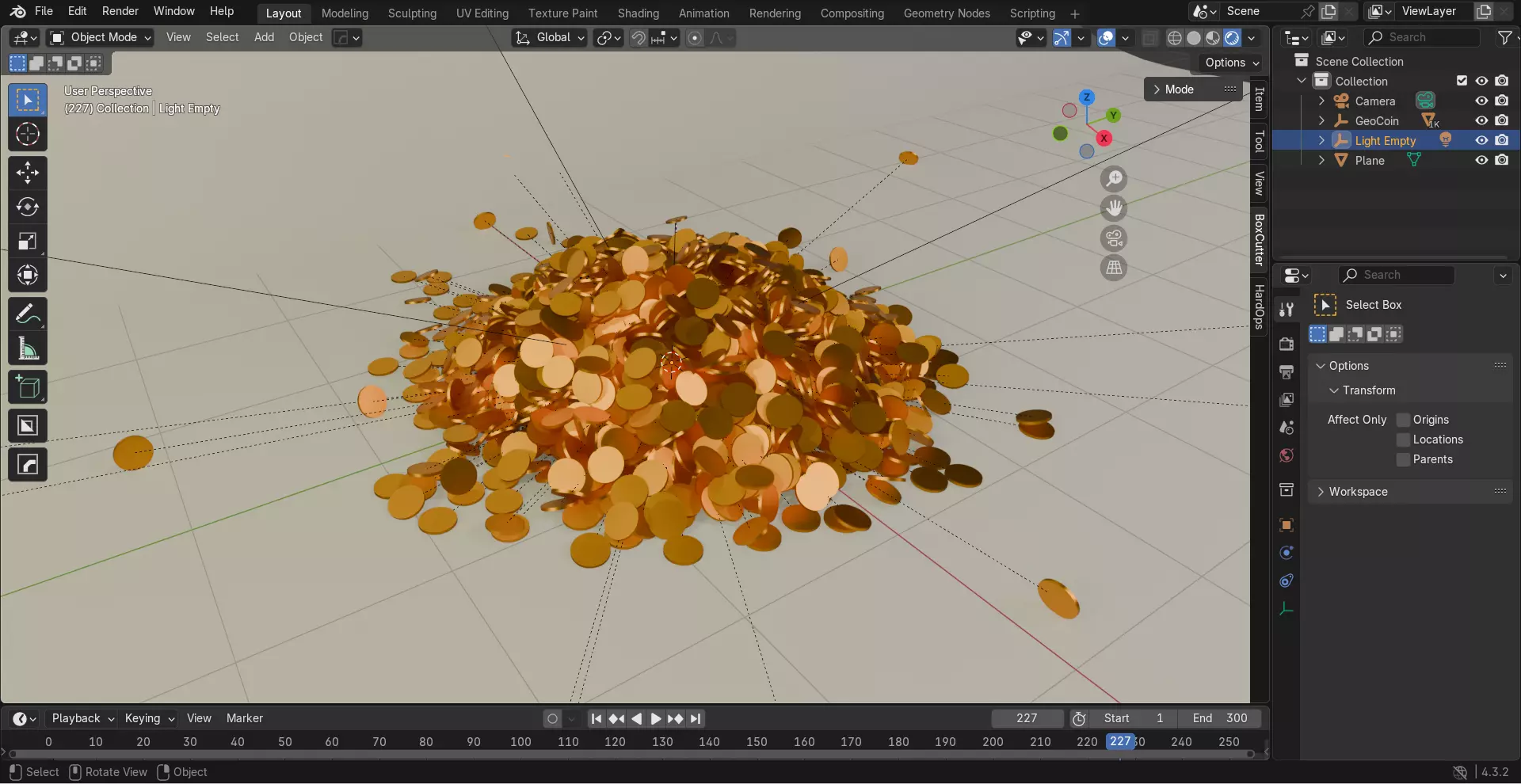
Task: Hide the Camera in viewport
Action: coord(1481,101)
